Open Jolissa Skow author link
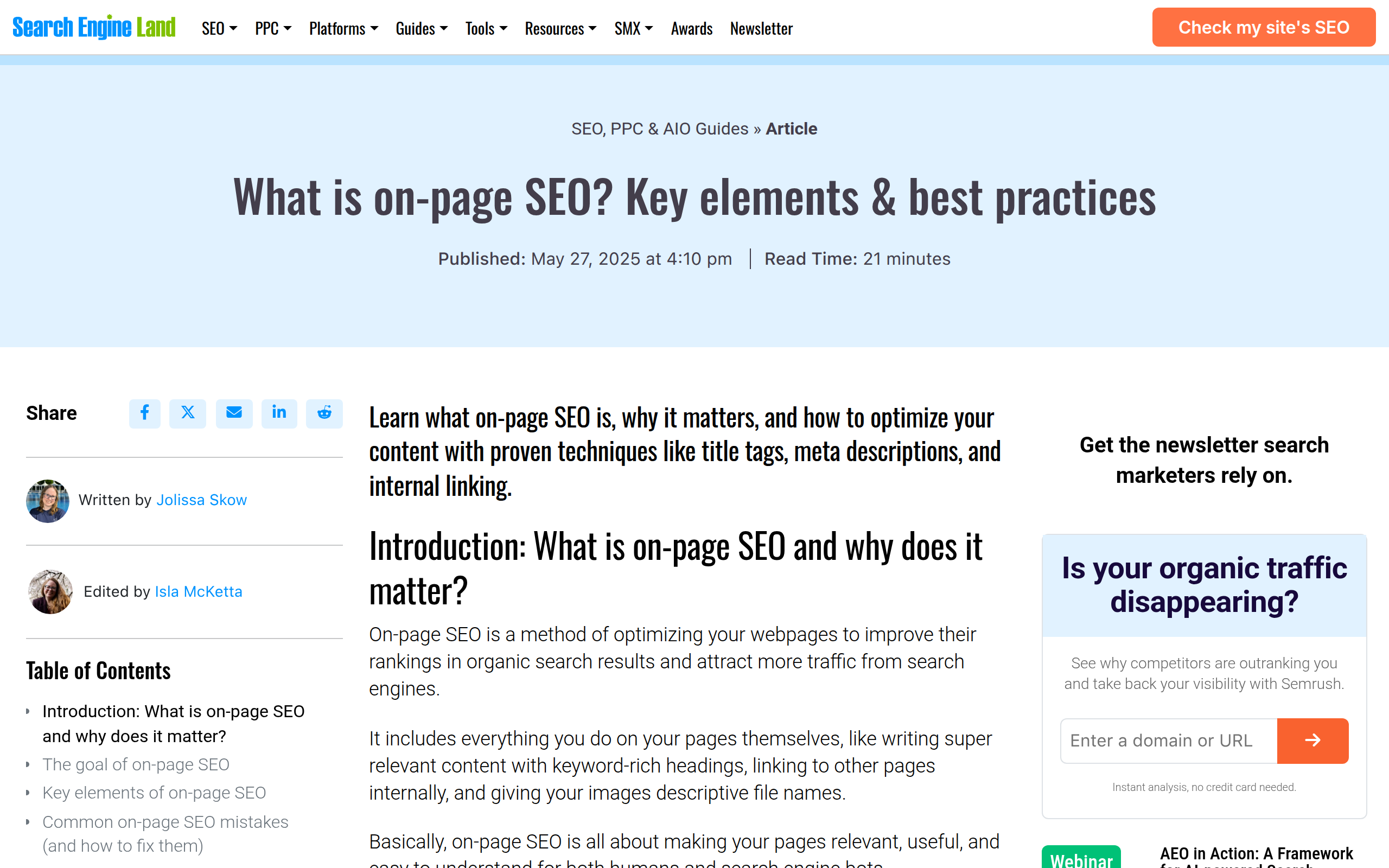Viewport: 1389px width, 868px height. (201, 500)
